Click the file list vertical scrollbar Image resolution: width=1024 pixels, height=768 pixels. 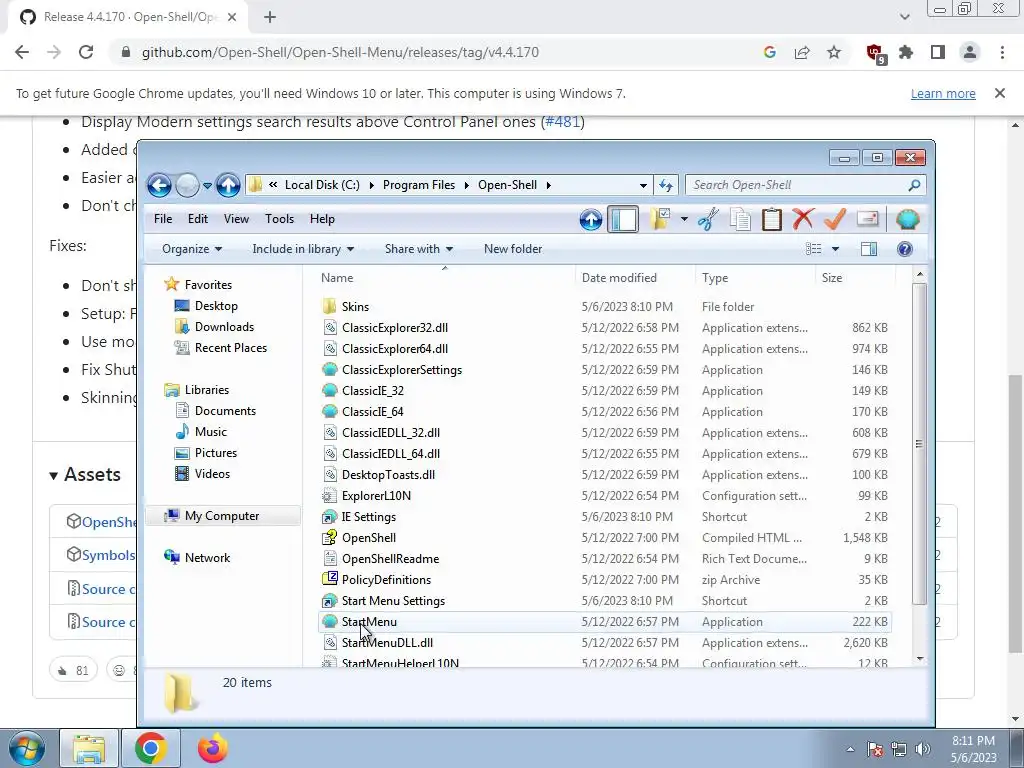point(920,444)
